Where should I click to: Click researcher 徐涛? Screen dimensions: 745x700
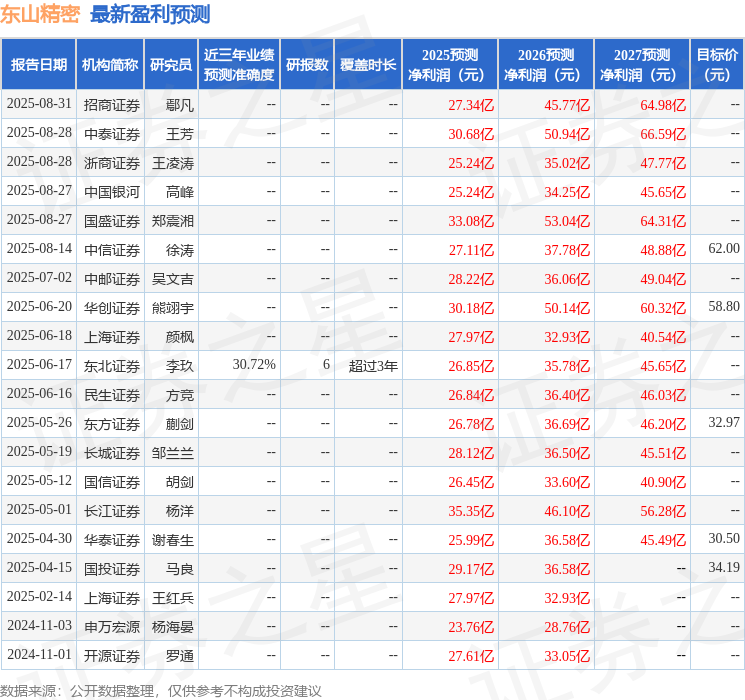tap(180, 250)
